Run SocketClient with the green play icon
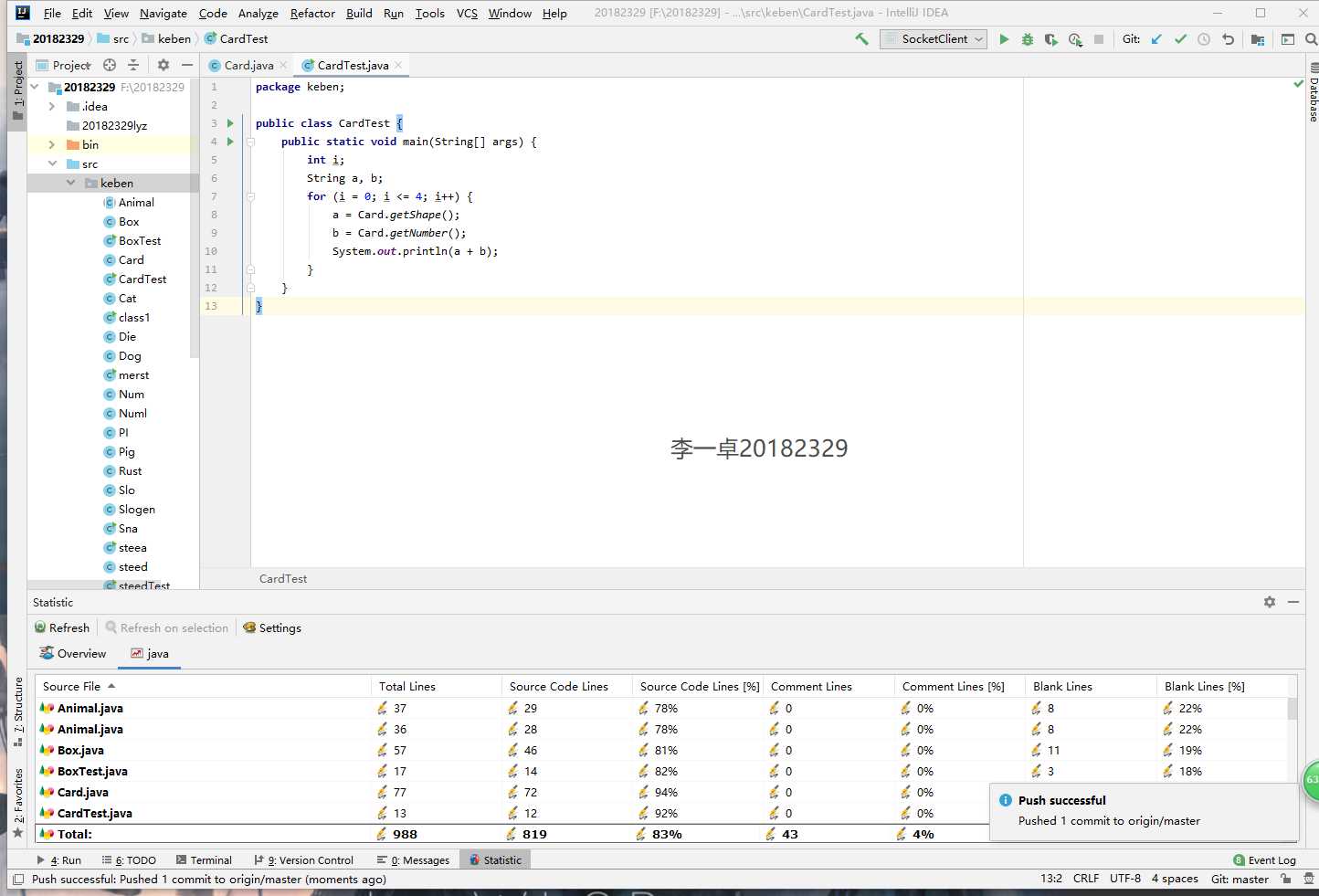This screenshot has height=896, width=1319. click(x=1004, y=39)
